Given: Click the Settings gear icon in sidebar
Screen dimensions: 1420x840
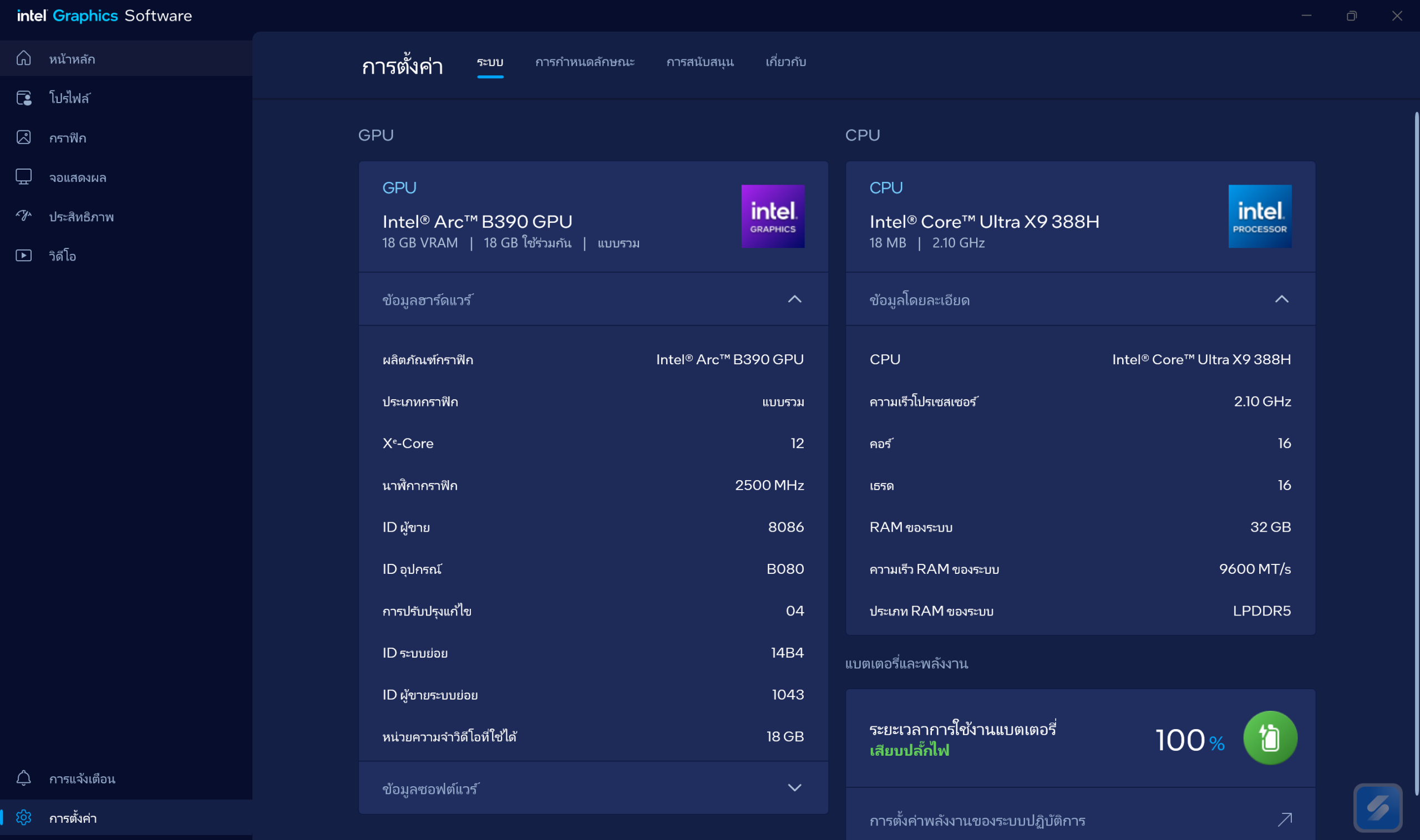Looking at the screenshot, I should tap(24, 818).
